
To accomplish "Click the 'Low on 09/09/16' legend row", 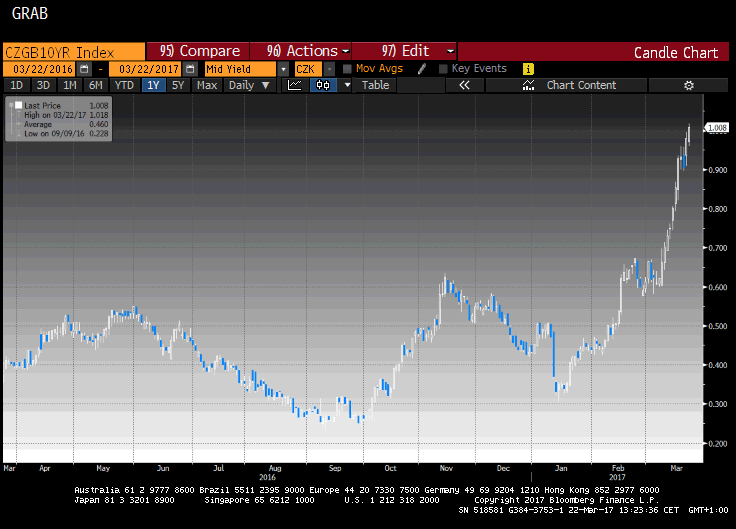I will click(66, 133).
